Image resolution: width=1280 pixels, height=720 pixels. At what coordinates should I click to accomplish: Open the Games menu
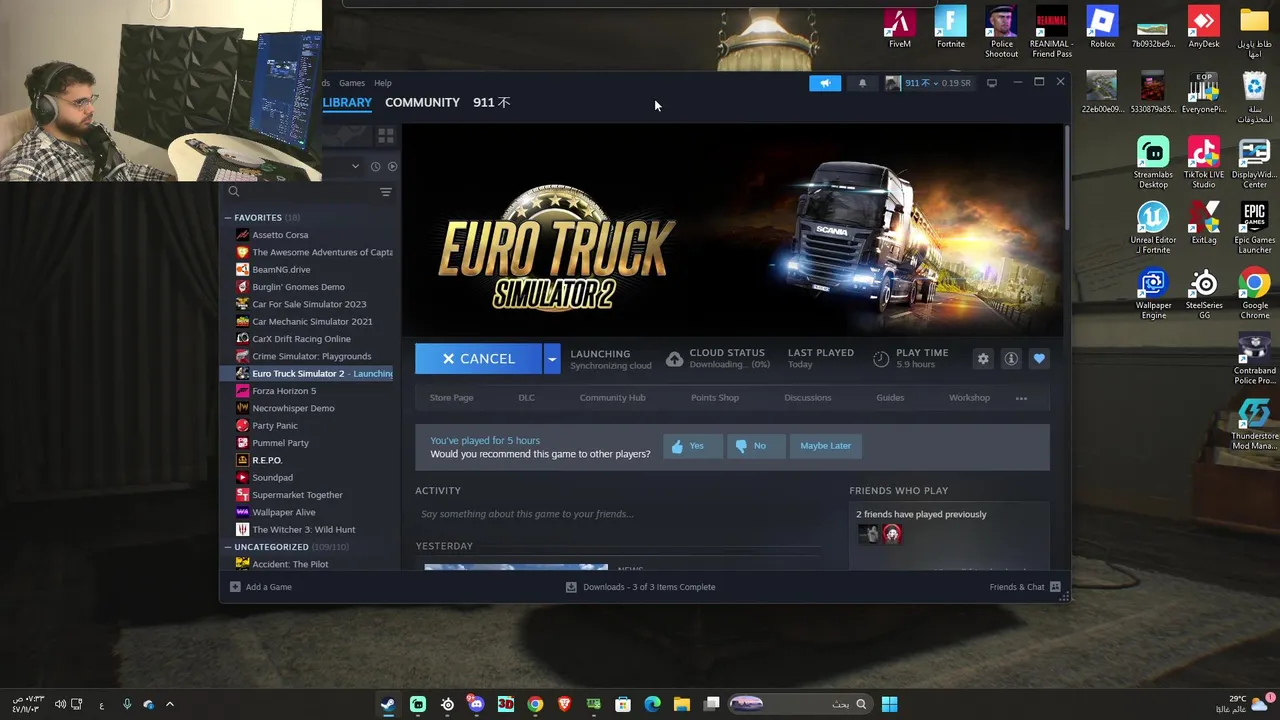(351, 83)
